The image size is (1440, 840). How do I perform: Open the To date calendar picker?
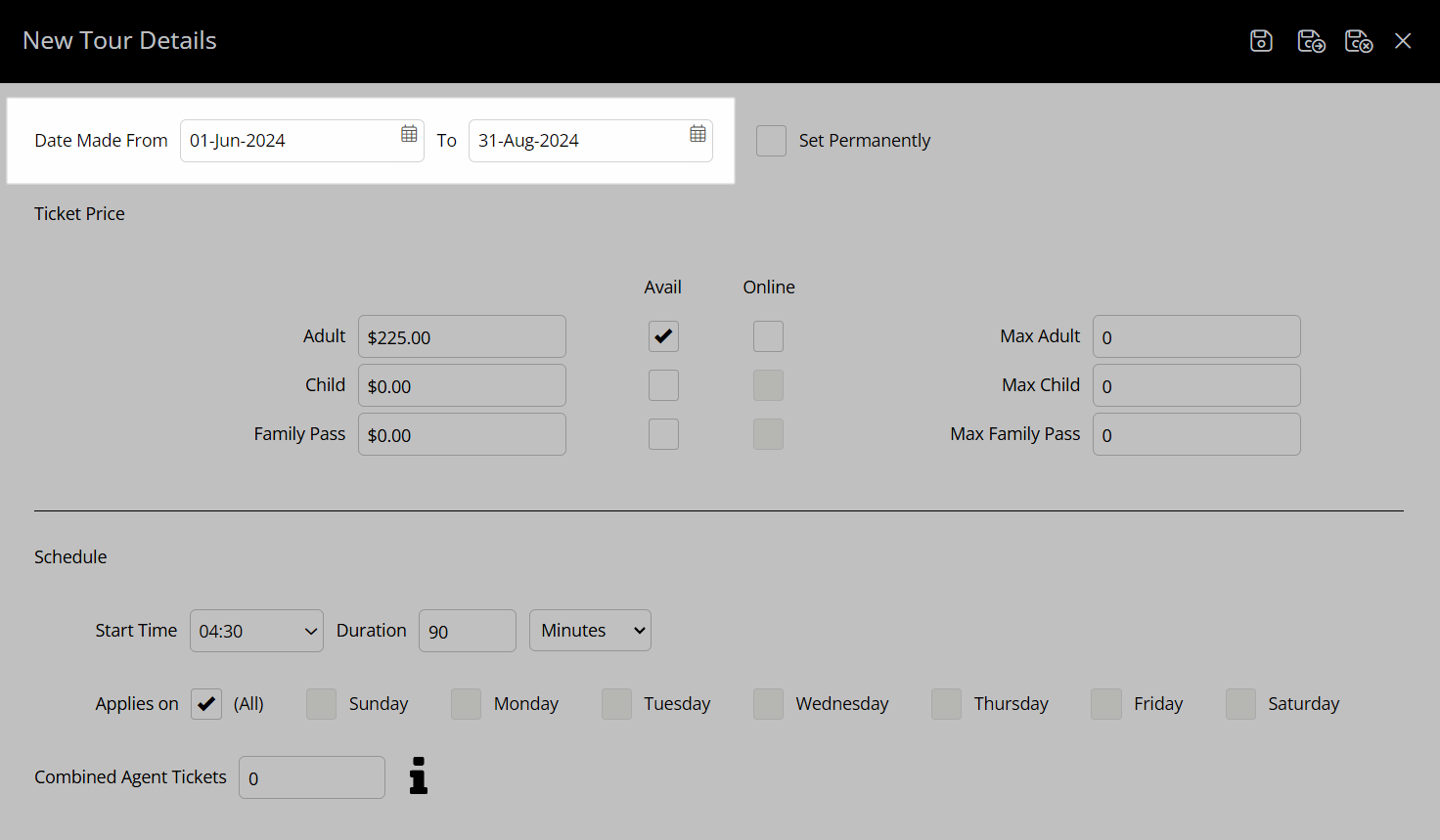[697, 134]
